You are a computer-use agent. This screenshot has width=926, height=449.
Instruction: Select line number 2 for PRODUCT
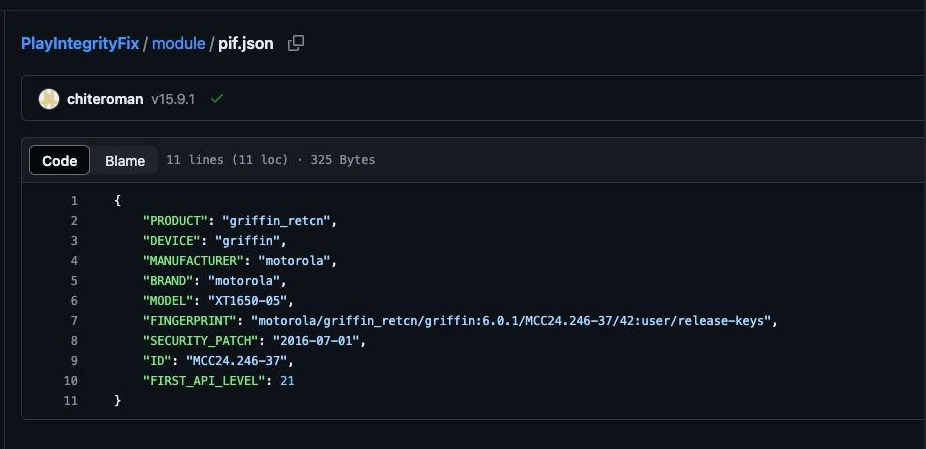click(74, 221)
